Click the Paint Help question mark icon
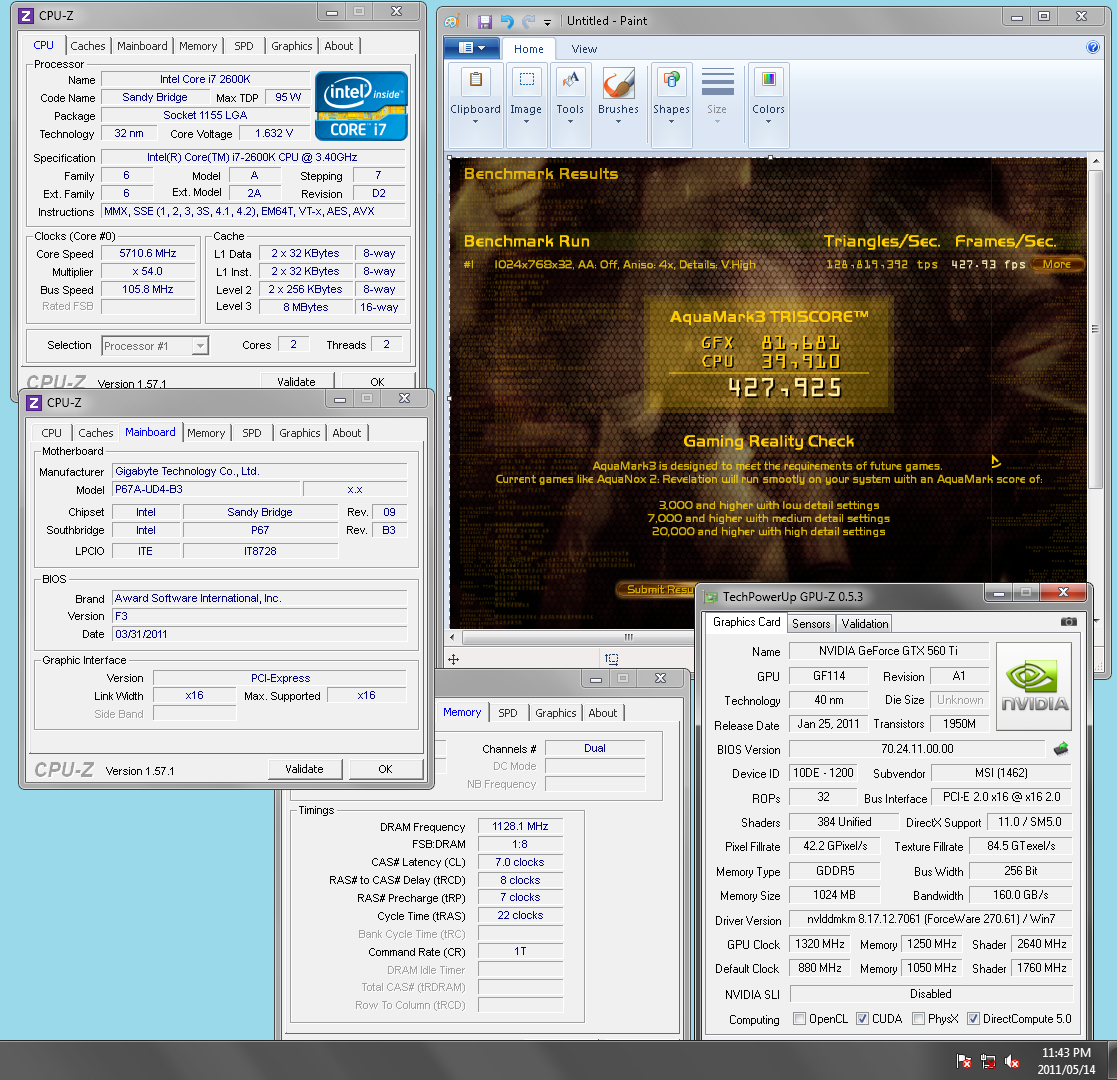The width and height of the screenshot is (1117, 1080). click(x=1092, y=48)
